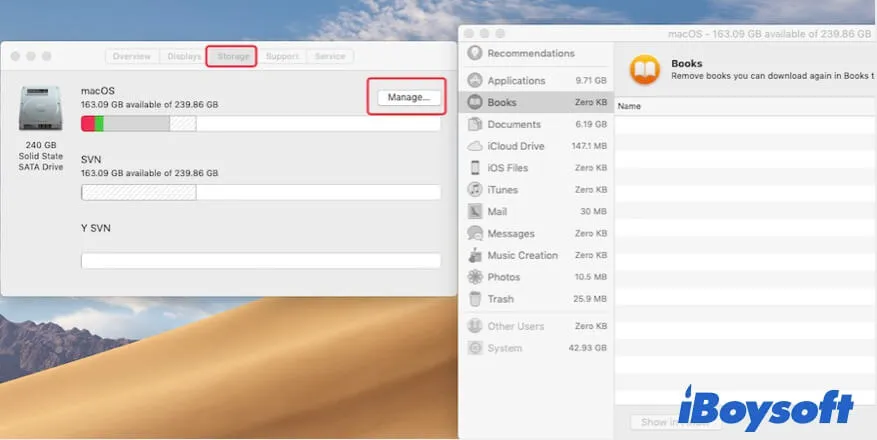Select the Messages bubble icon
The width and height of the screenshot is (877, 440).
coord(475,233)
